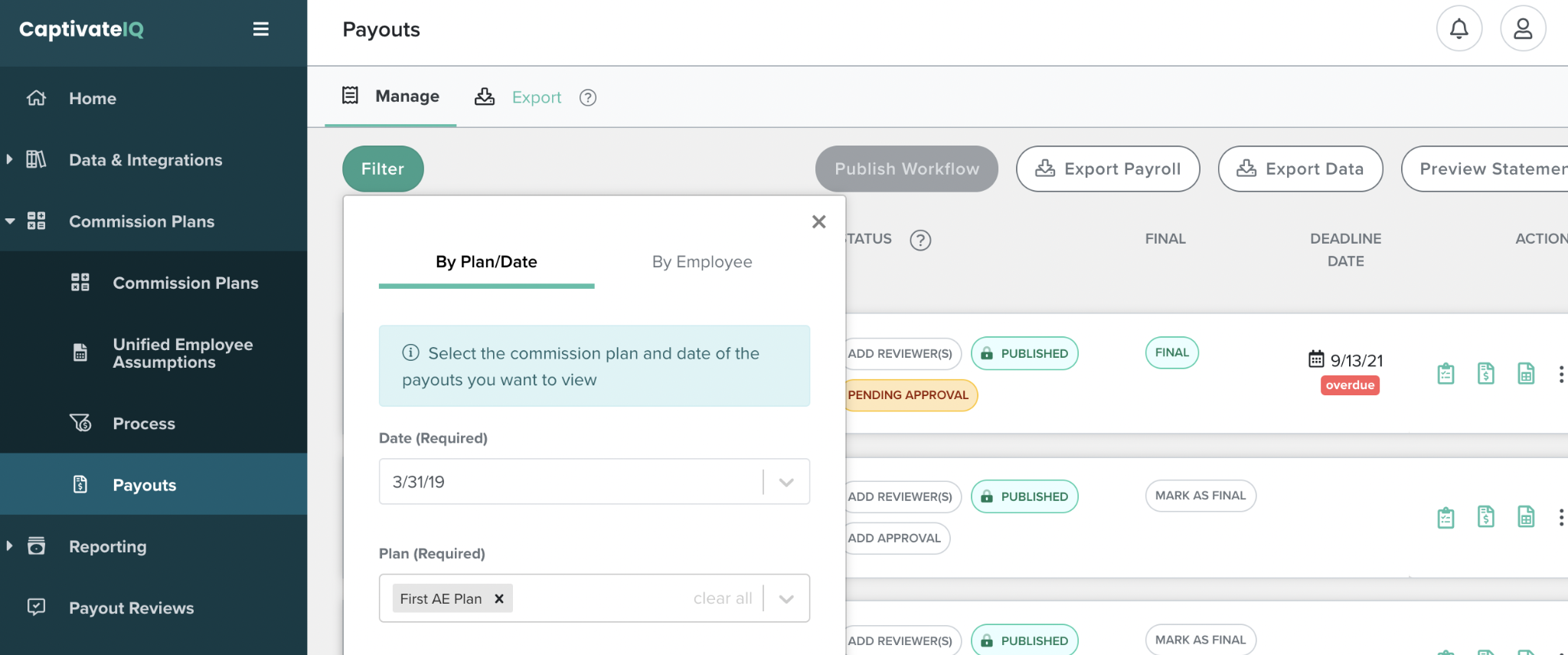
Task: Close the filter popup
Action: [818, 221]
